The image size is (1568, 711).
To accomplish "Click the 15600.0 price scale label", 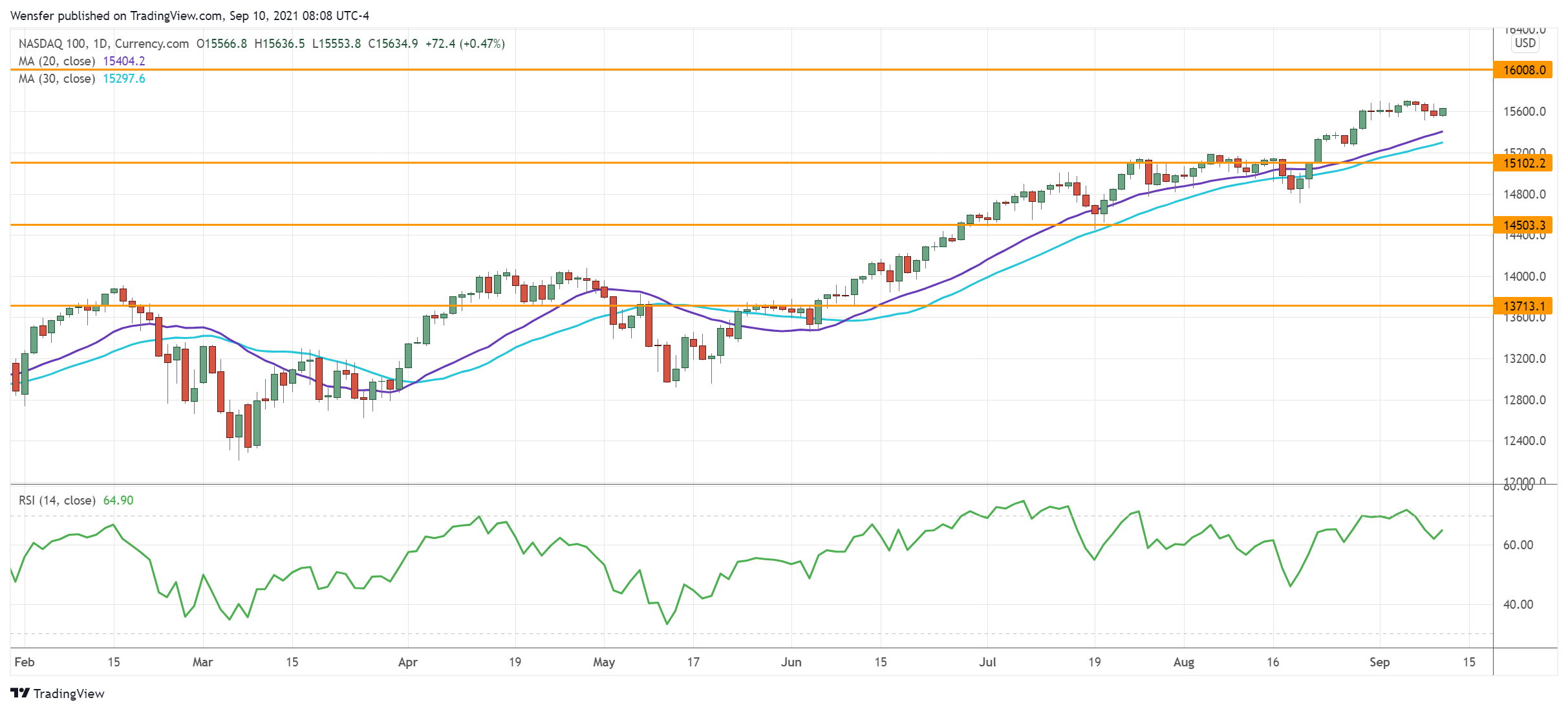I will pos(1524,111).
